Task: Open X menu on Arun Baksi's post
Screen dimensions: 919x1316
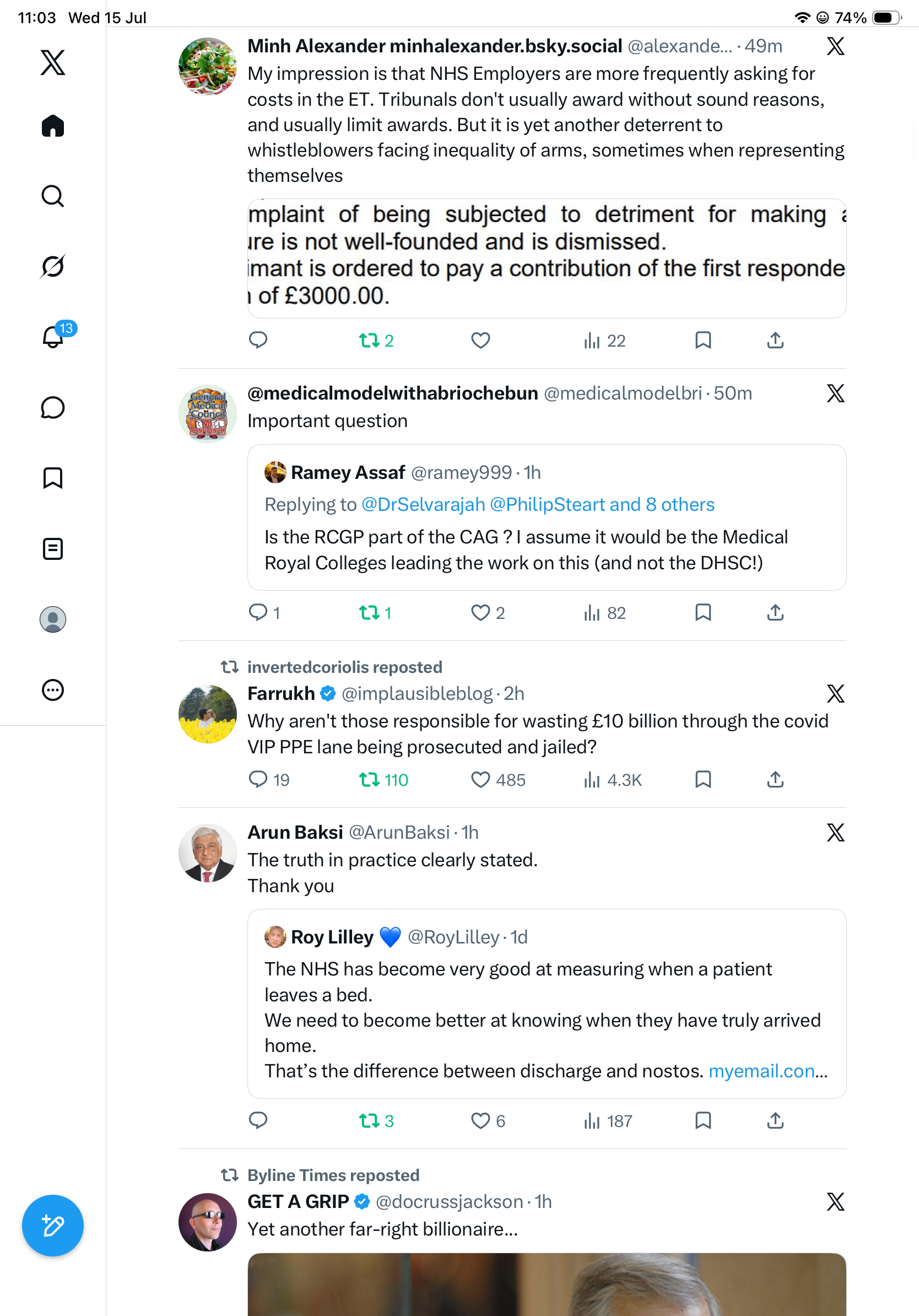Action: click(x=835, y=832)
